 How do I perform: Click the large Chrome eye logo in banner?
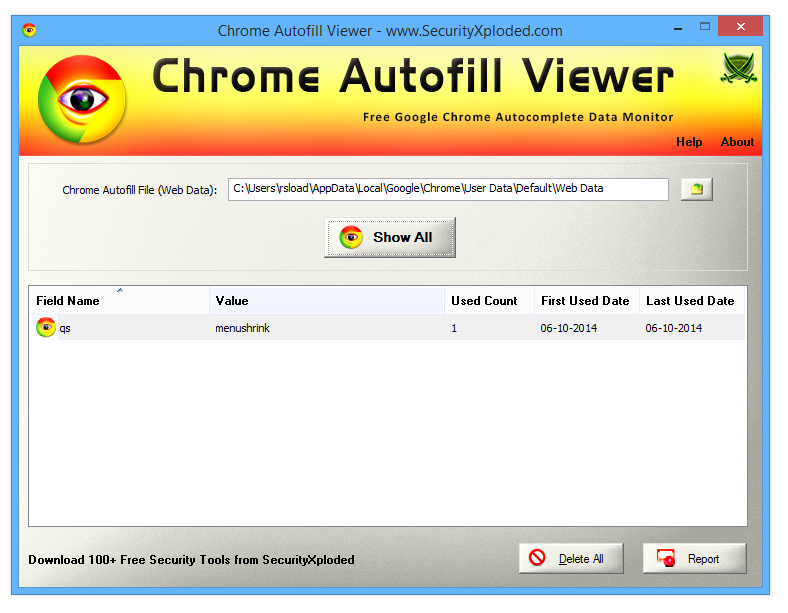click(x=82, y=99)
